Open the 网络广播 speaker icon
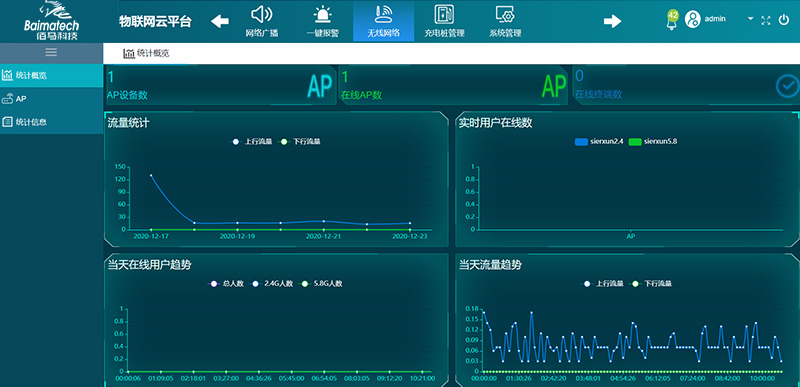This screenshot has width=800, height=387. click(x=262, y=14)
